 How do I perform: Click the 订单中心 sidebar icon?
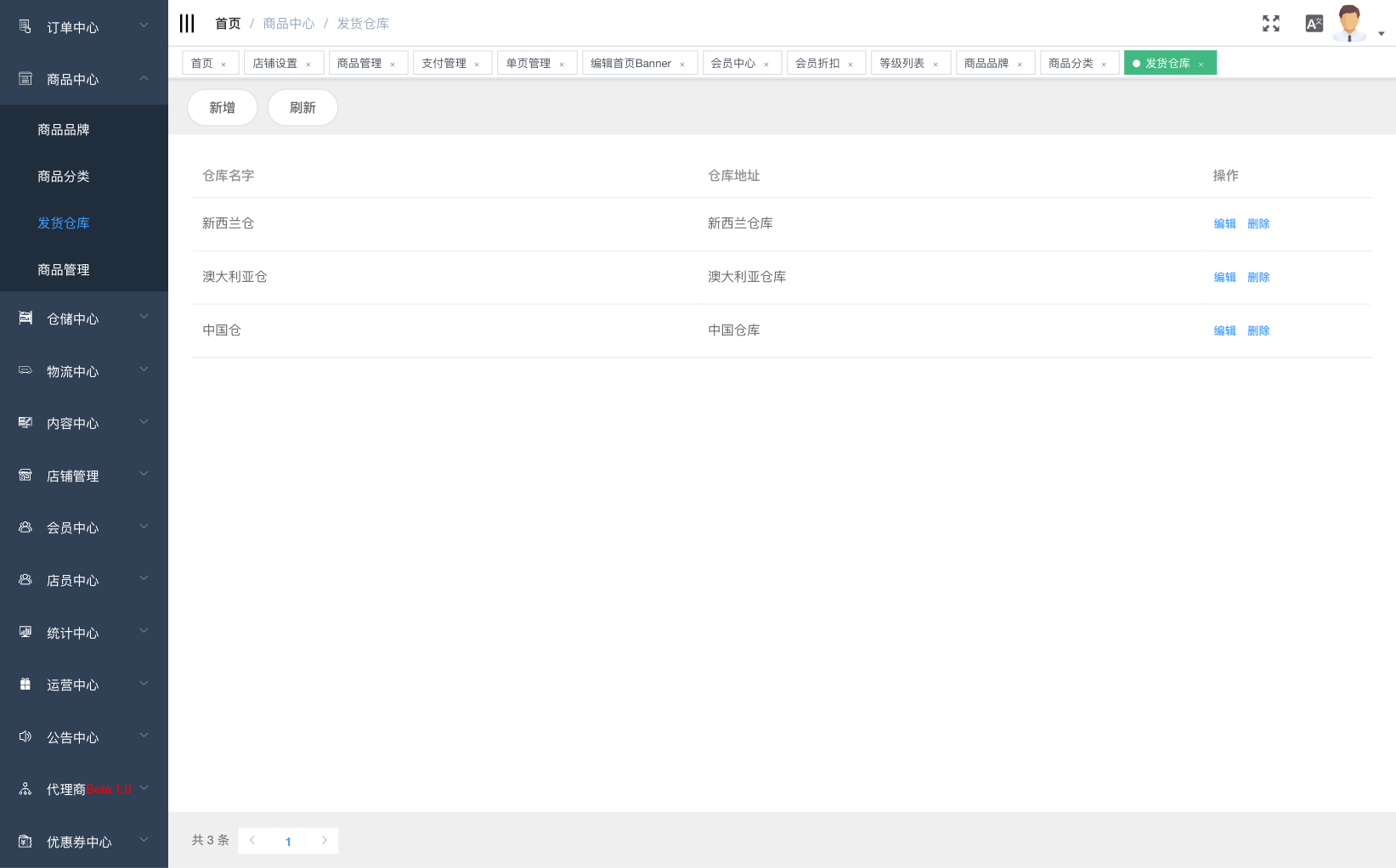(25, 27)
